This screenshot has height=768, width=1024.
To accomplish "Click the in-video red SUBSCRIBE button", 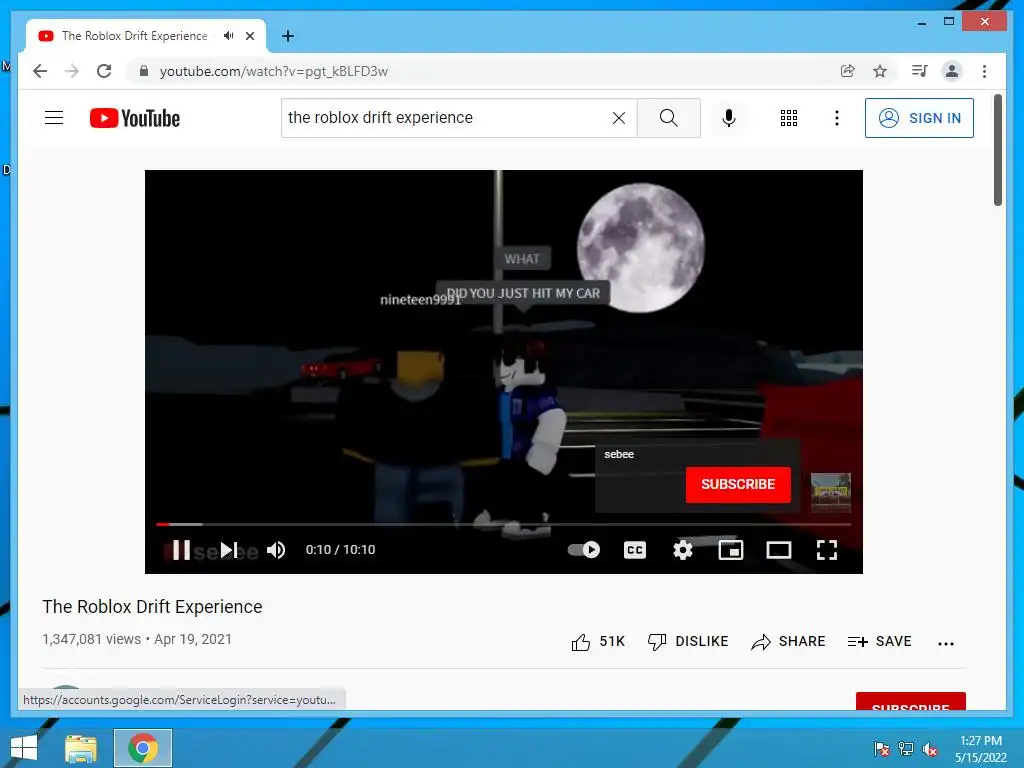I will (x=738, y=485).
